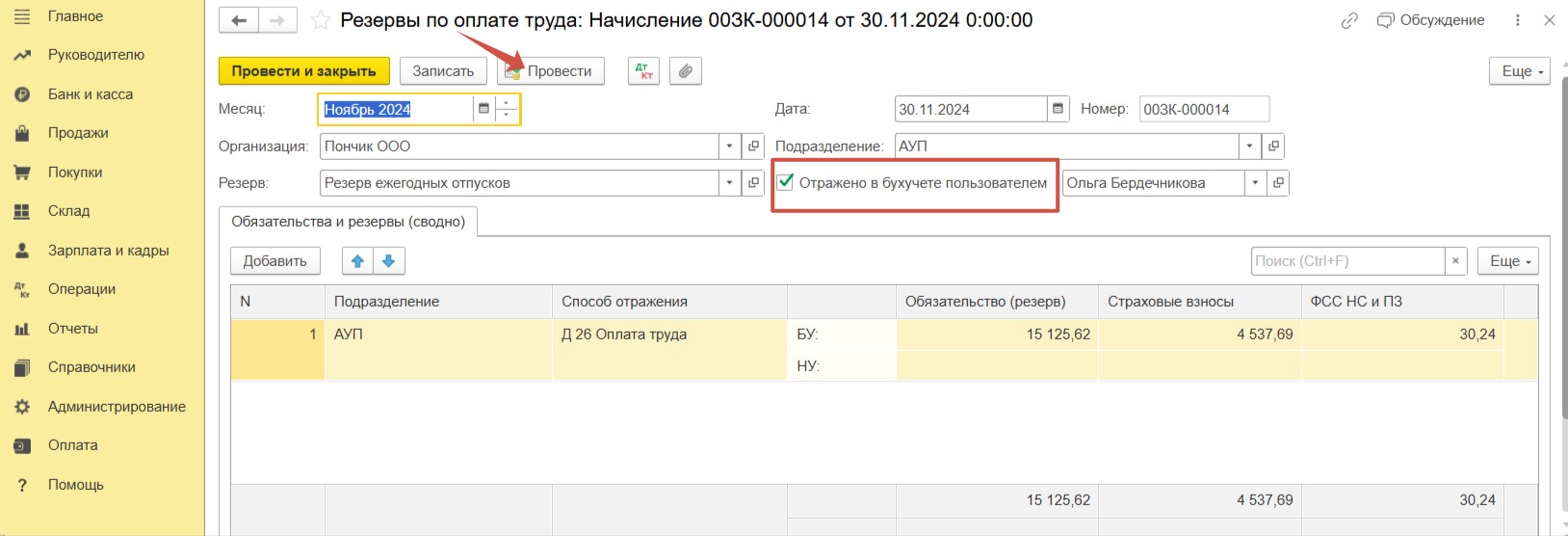Add document to favorites with star icon
Image resolution: width=1568 pixels, height=536 pixels.
coord(320,20)
